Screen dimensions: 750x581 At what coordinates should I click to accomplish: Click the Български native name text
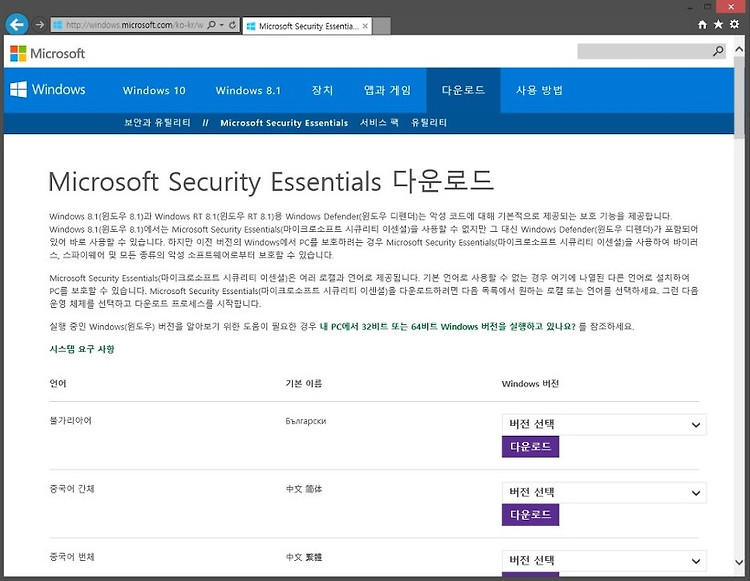(x=306, y=421)
